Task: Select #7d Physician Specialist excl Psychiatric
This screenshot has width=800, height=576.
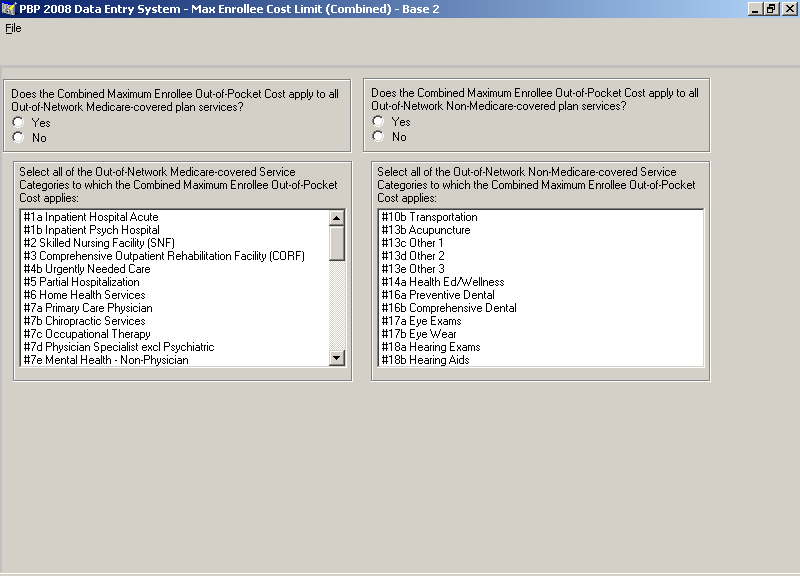Action: click(176, 347)
